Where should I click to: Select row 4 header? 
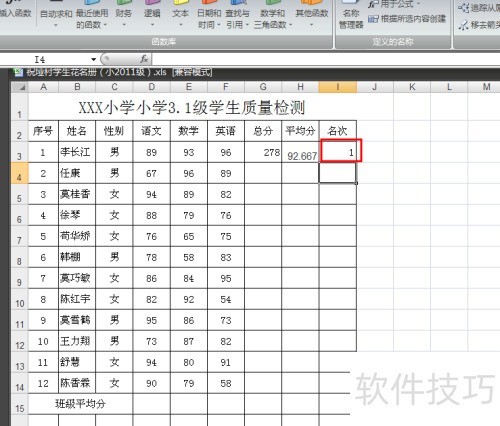click(20, 173)
